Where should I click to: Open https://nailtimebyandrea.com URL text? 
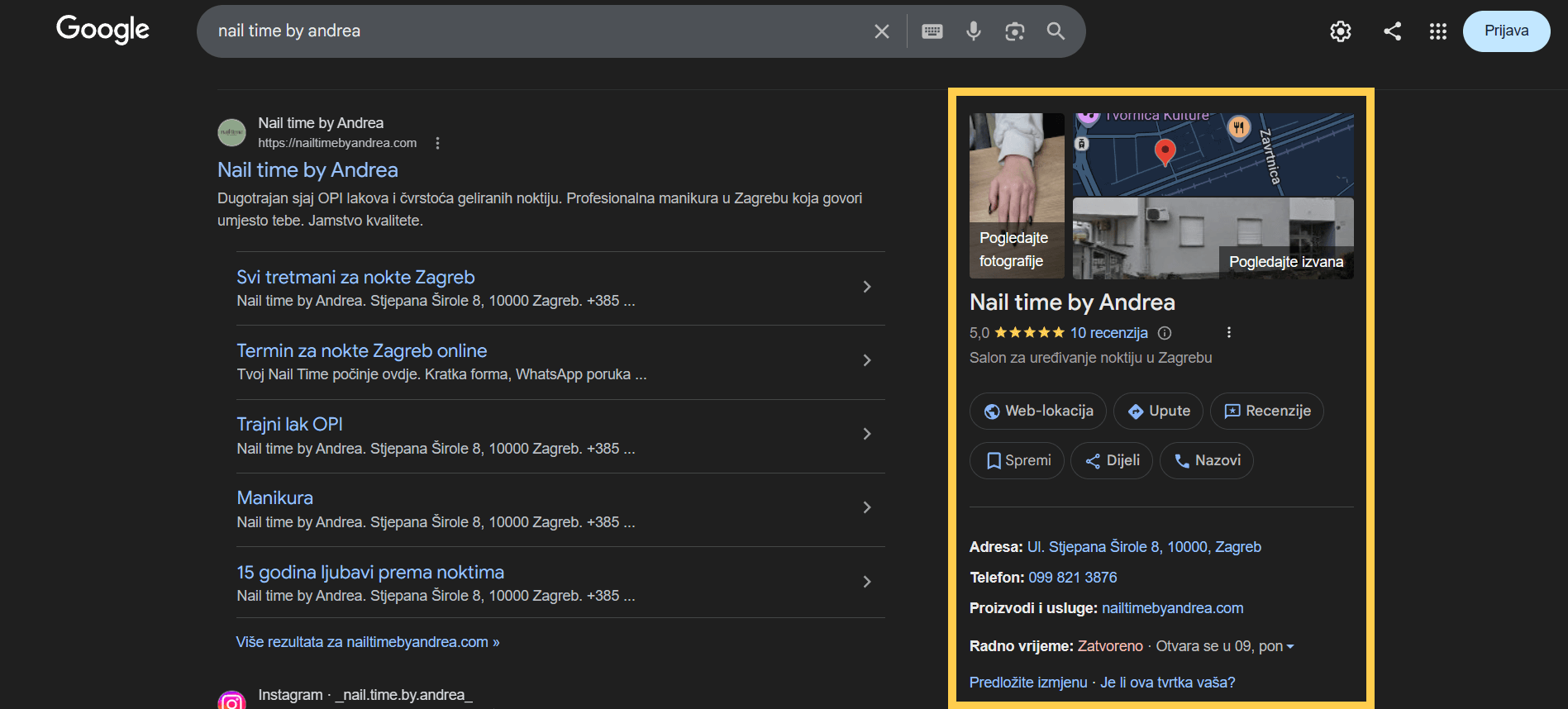[337, 143]
